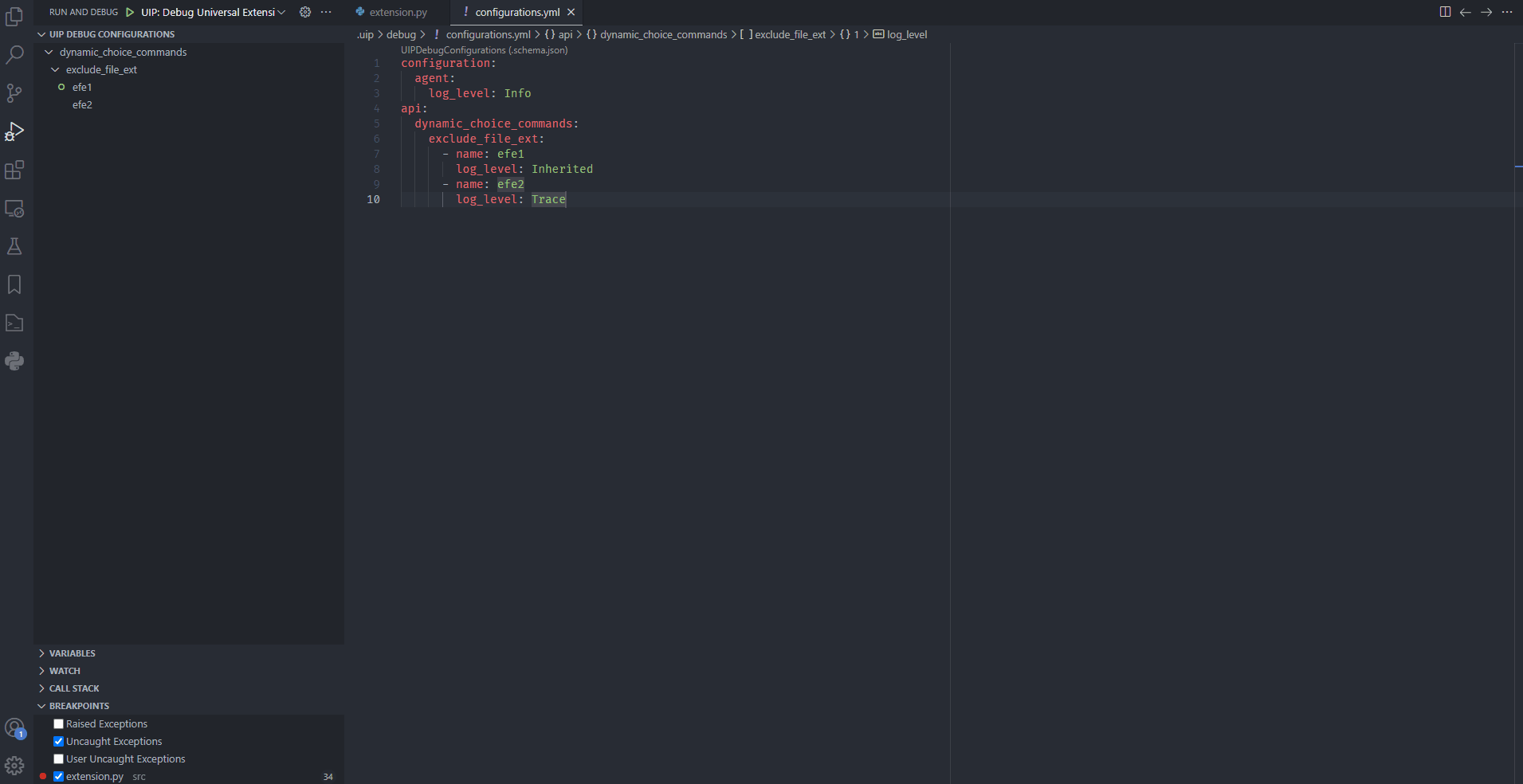Click the api breadcrumb item
The image size is (1523, 784).
click(x=565, y=34)
